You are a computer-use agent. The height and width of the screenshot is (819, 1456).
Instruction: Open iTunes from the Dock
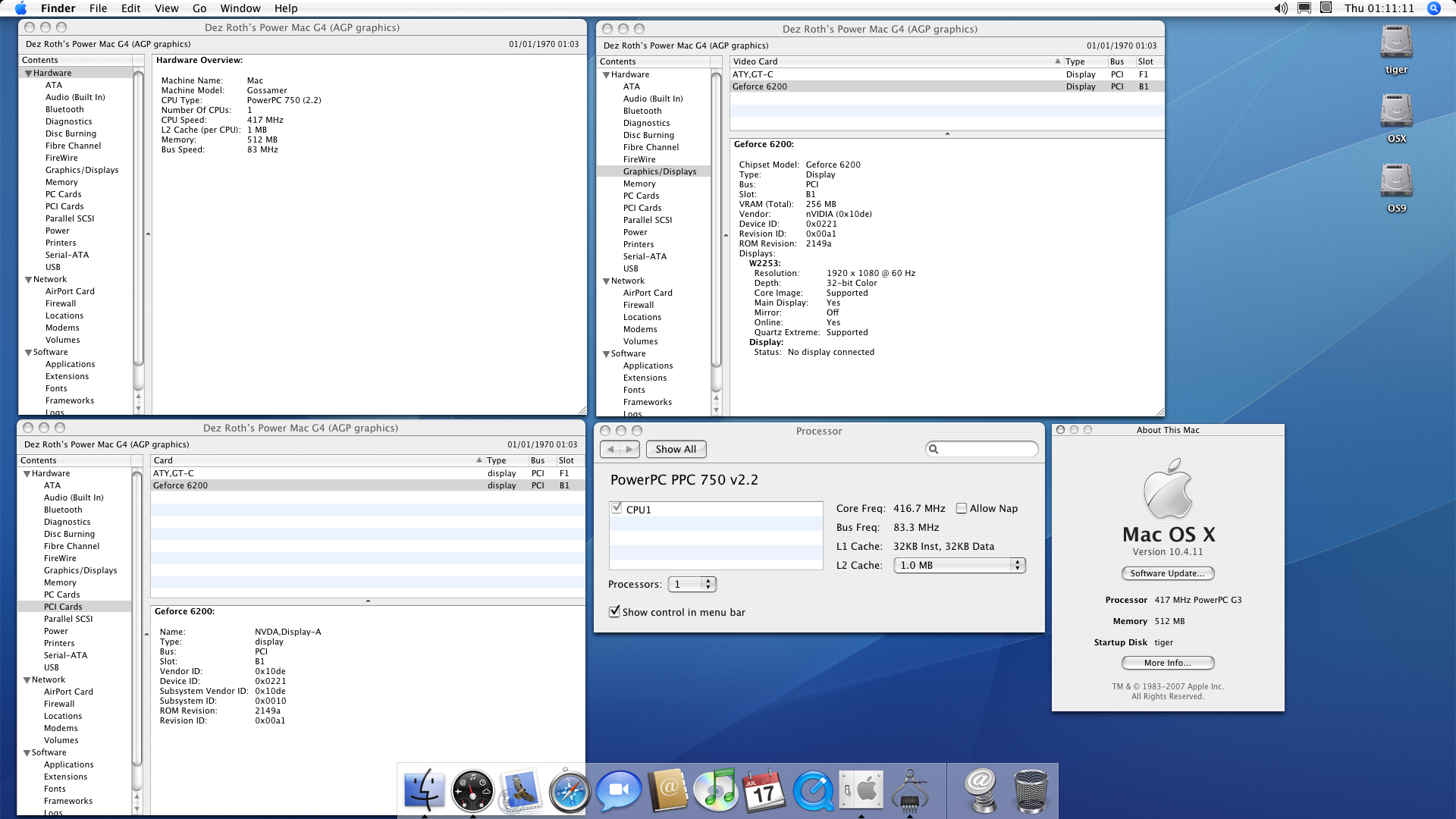(716, 790)
